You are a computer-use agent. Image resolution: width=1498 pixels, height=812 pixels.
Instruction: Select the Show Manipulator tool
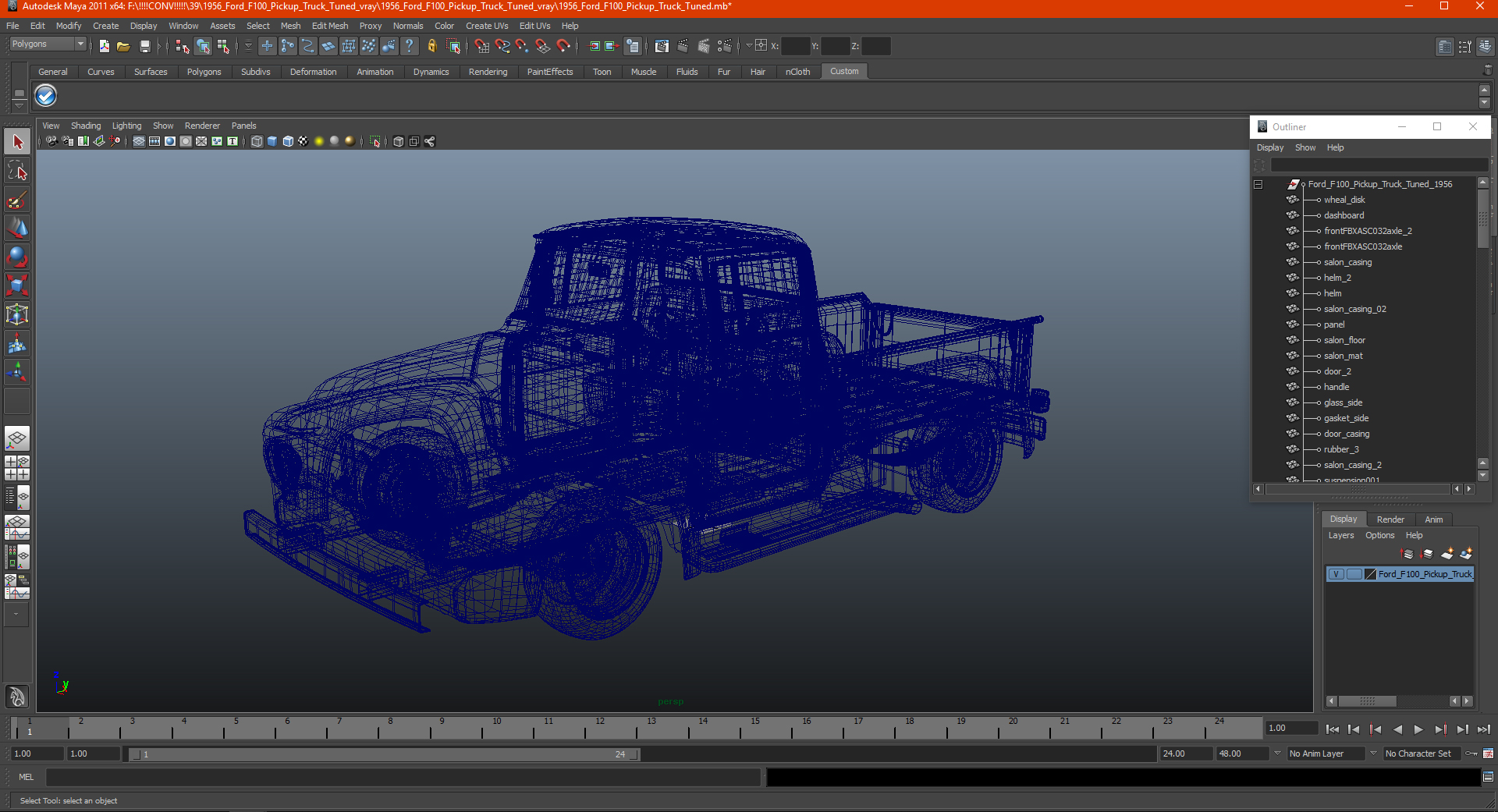(17, 371)
